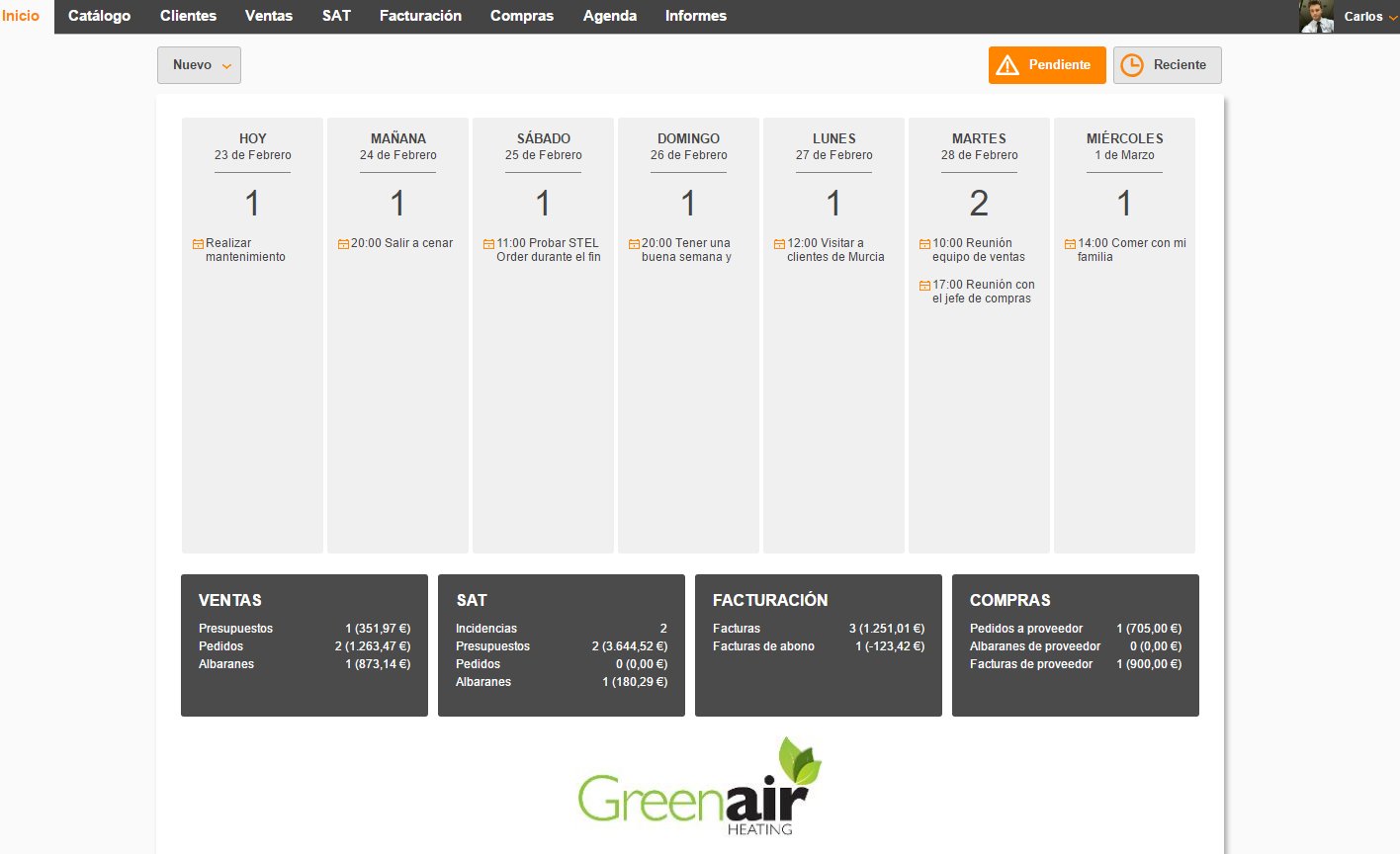Click calendar icon for Reunión con el jefe de compras

(924, 286)
